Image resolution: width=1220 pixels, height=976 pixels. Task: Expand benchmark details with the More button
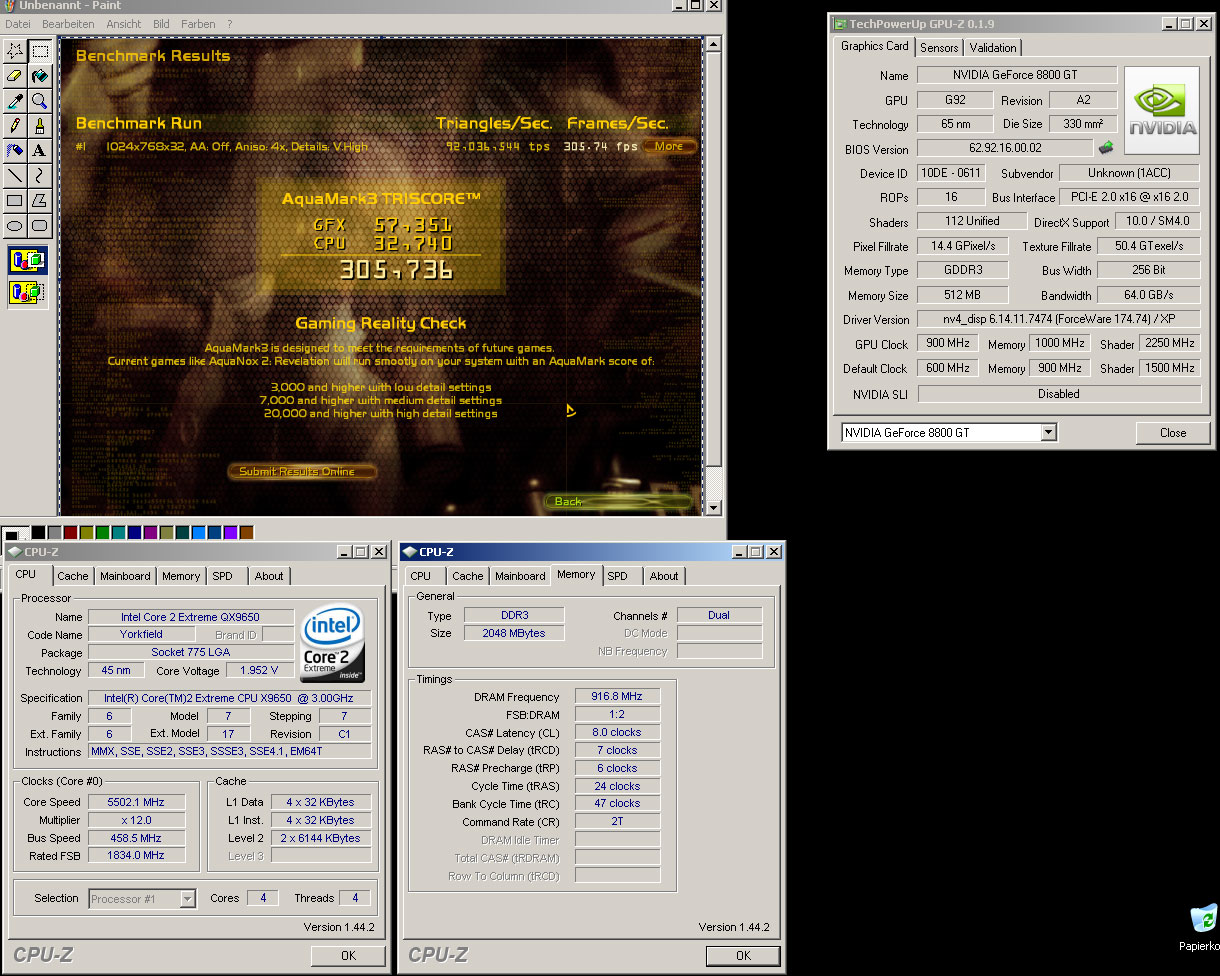(x=669, y=146)
